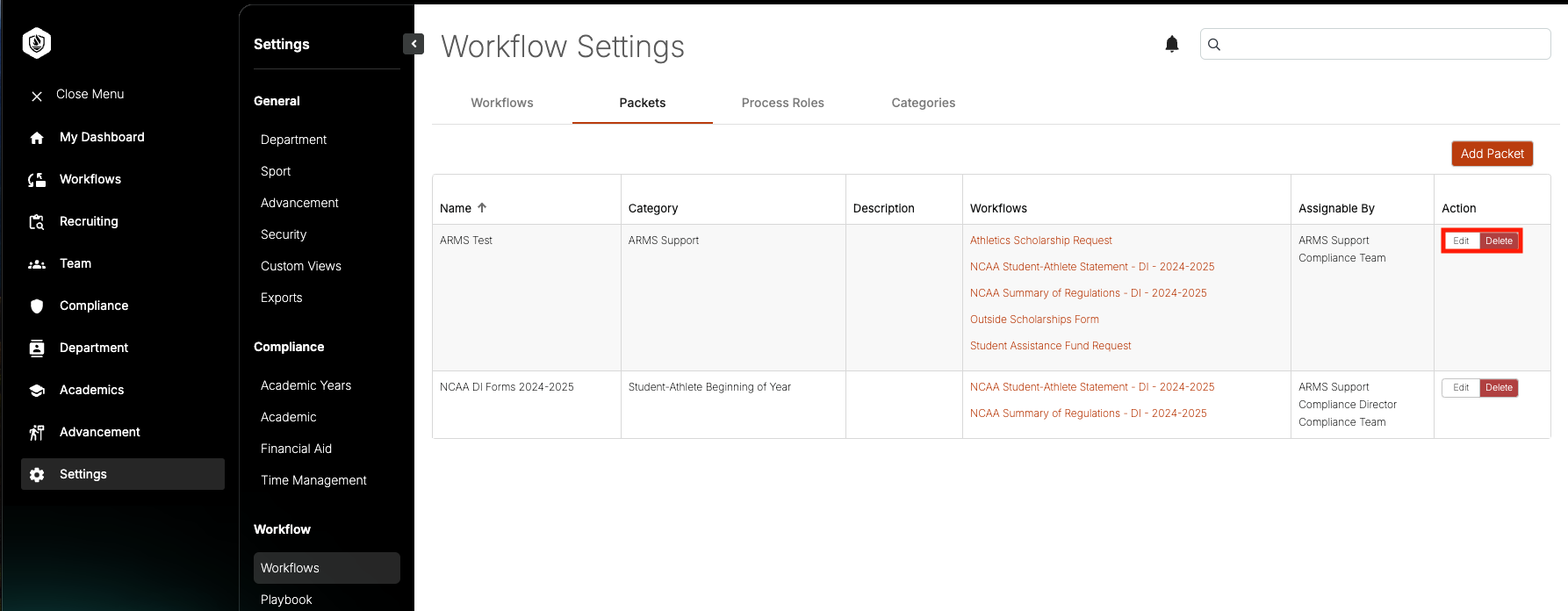The height and width of the screenshot is (611, 1568).
Task: Click the ARMS Support category cell
Action: click(664, 241)
